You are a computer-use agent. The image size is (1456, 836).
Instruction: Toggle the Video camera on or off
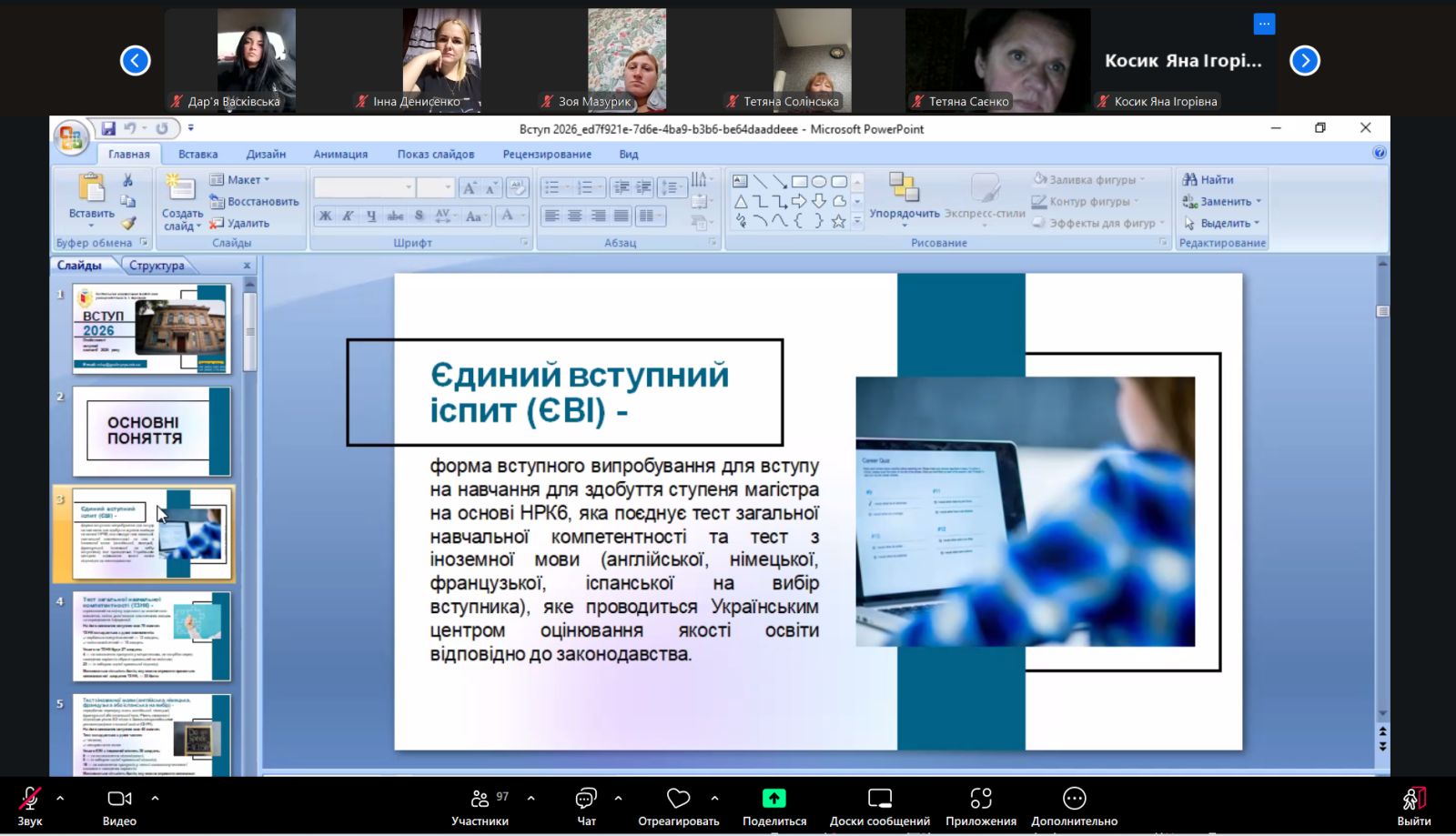coord(119,799)
